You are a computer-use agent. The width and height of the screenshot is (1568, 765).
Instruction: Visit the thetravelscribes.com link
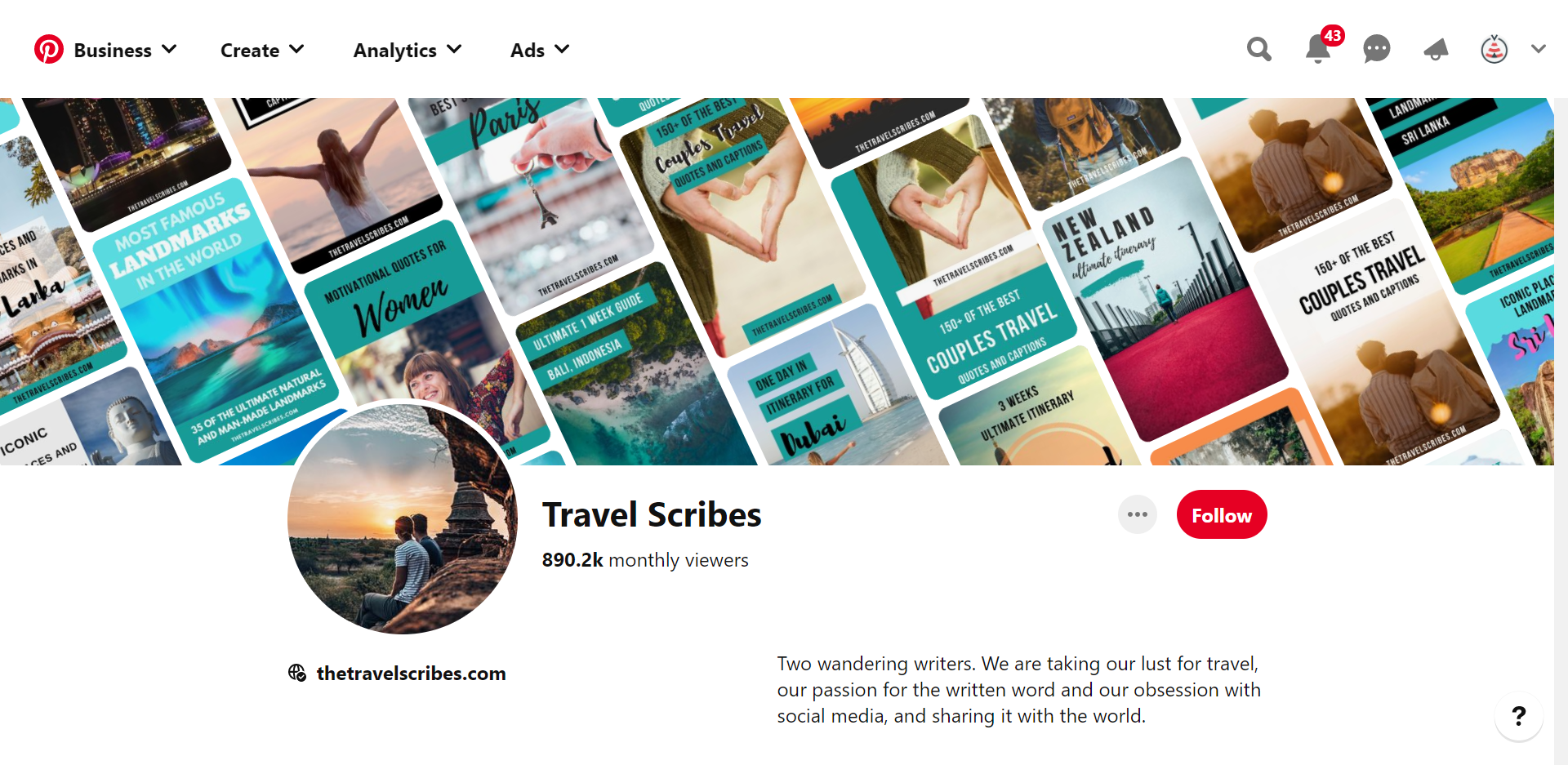pos(411,674)
